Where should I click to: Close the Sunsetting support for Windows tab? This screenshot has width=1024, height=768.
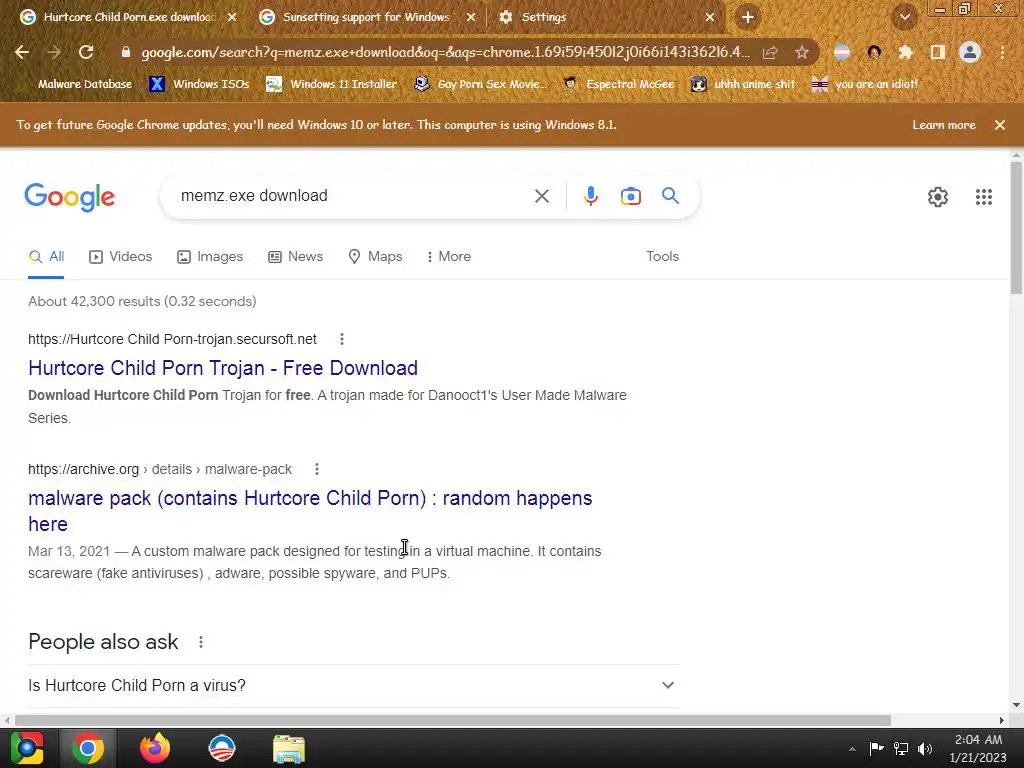(471, 18)
